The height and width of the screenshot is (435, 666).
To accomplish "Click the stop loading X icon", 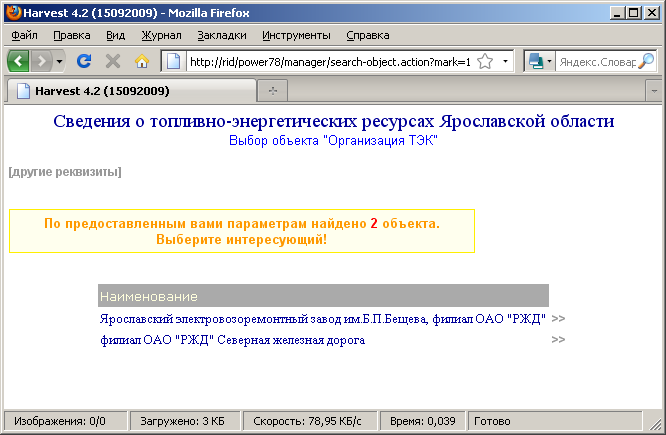I will 113,62.
